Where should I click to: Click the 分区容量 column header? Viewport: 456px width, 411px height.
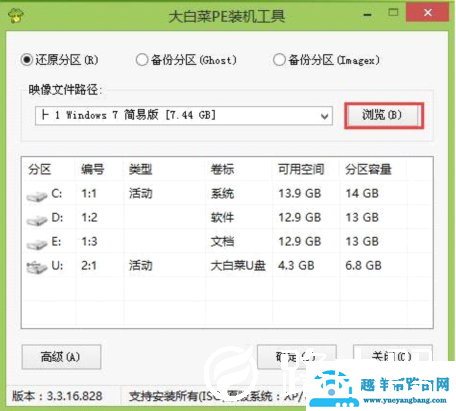click(x=368, y=169)
